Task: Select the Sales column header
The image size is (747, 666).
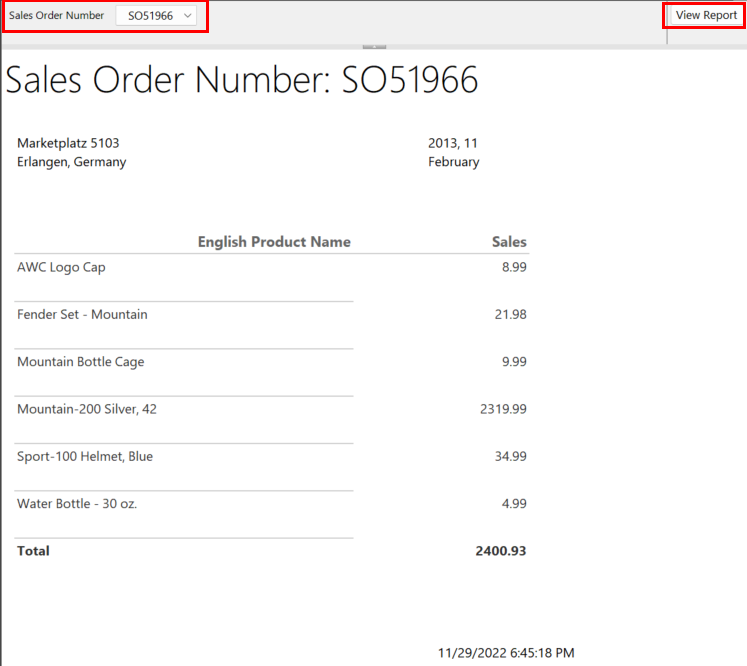Action: [x=509, y=242]
